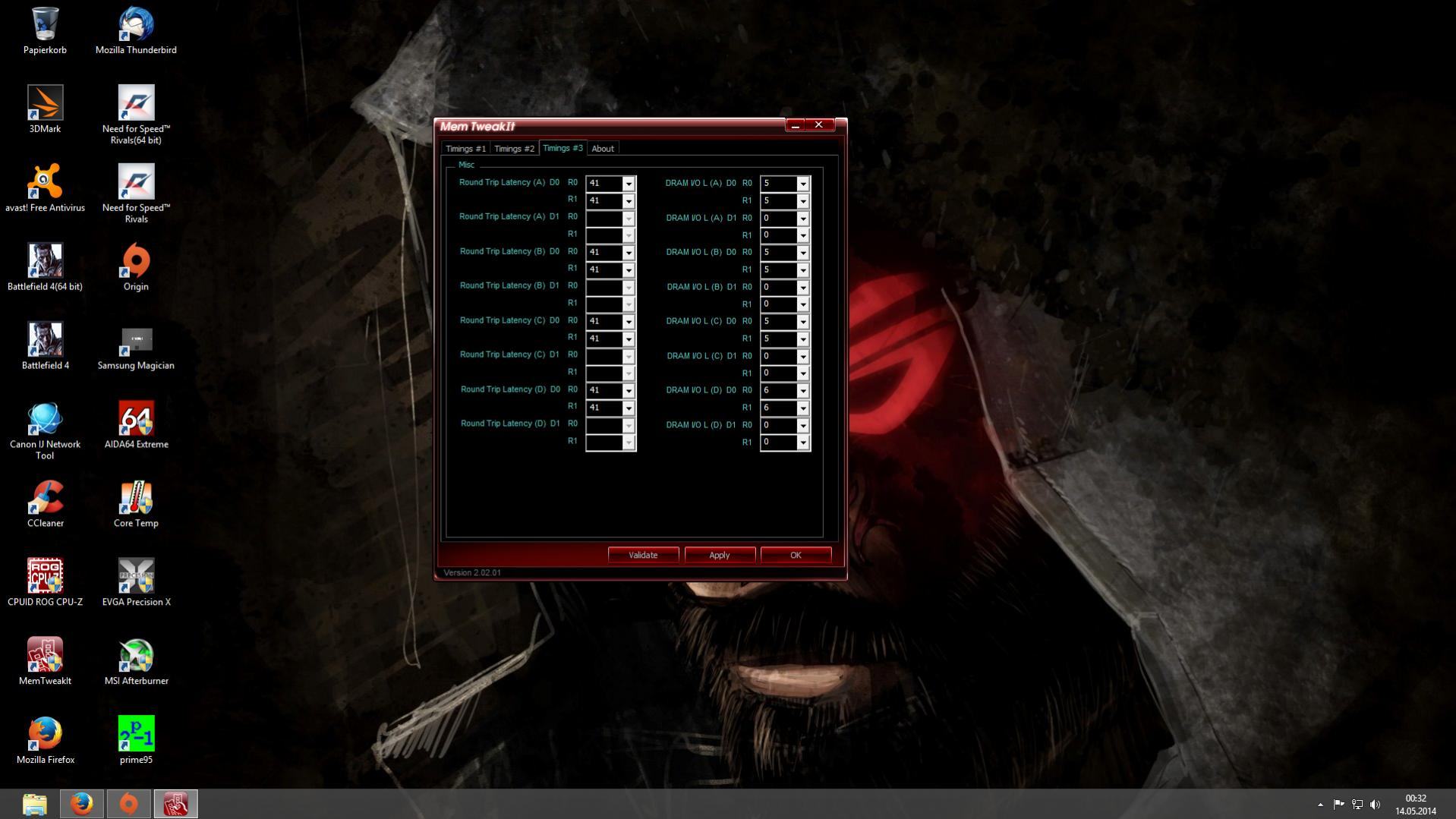Launch prime95 desktop shortcut
1456x819 pixels.
click(x=136, y=742)
